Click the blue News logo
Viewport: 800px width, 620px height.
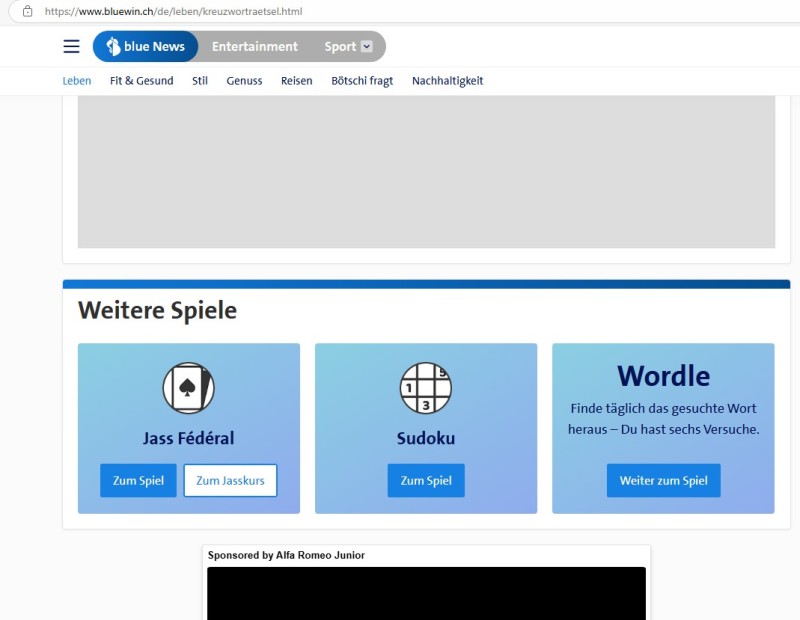pyautogui.click(x=146, y=47)
